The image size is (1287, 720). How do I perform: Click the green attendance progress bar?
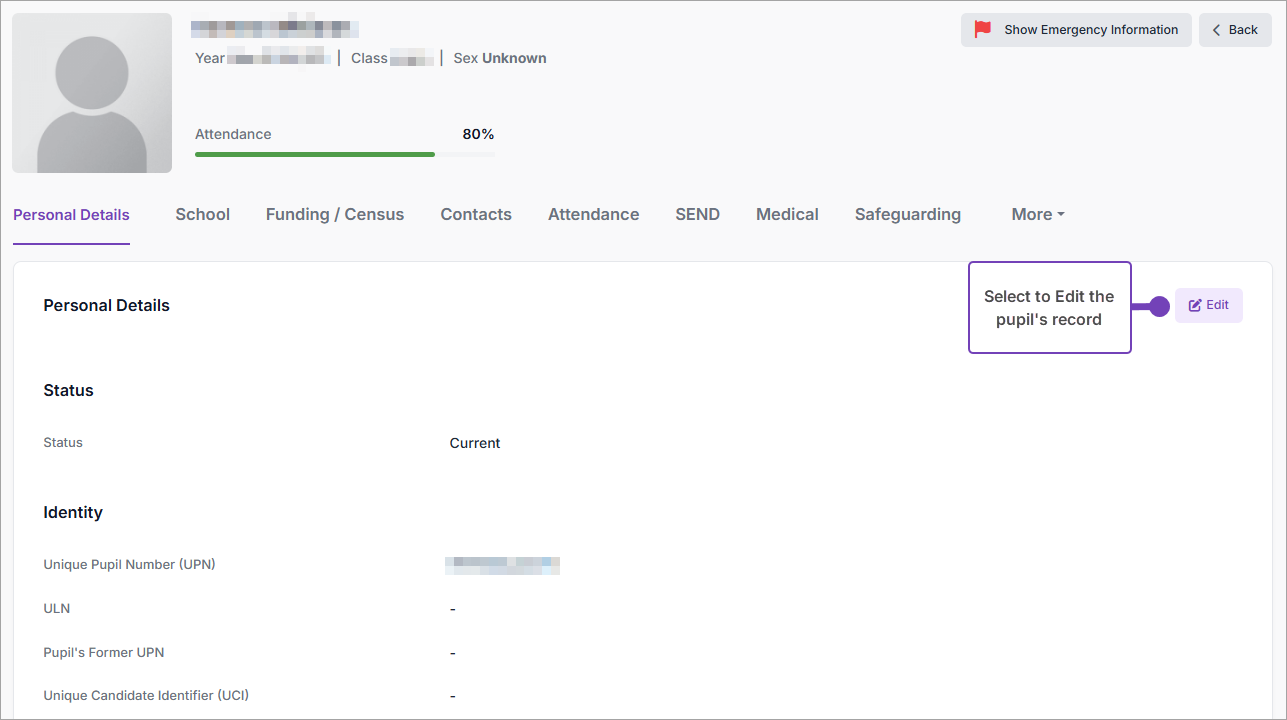[x=315, y=154]
